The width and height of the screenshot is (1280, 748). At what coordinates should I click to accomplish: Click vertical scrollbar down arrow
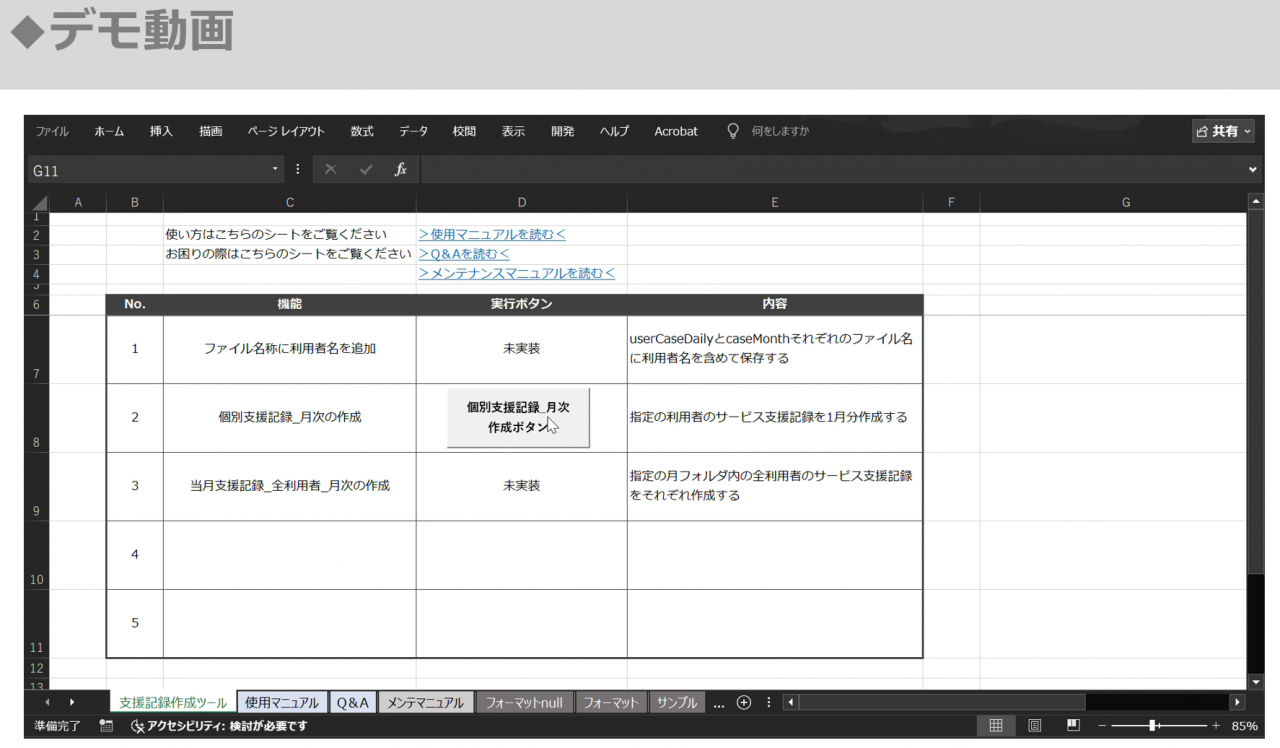[x=1255, y=681]
